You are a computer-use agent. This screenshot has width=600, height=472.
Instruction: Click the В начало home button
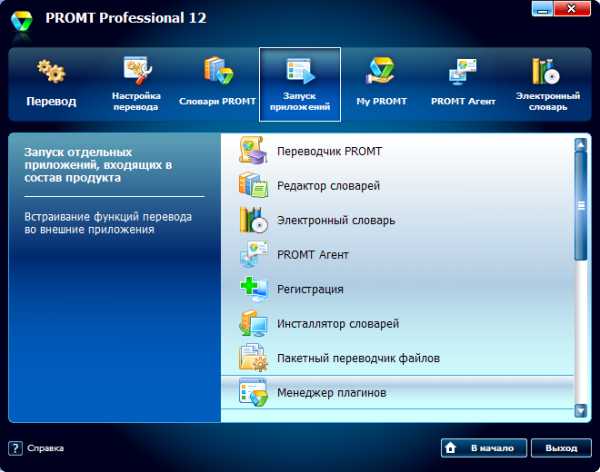coord(484,448)
